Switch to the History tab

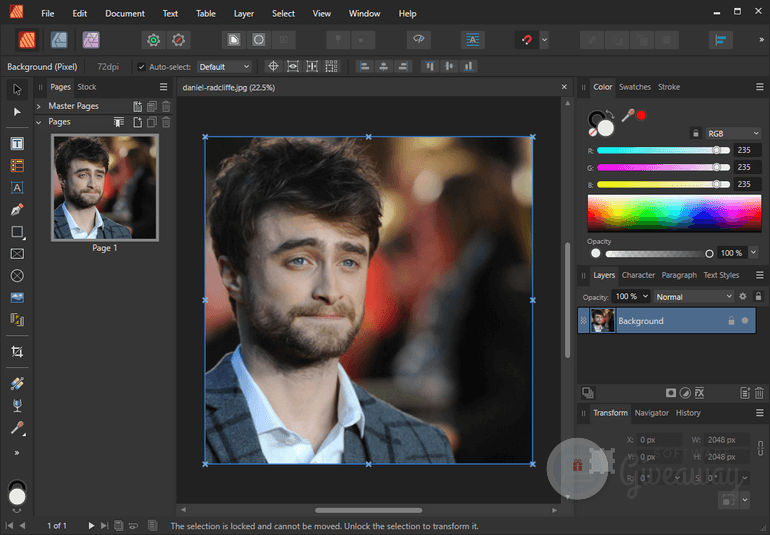[x=688, y=413]
